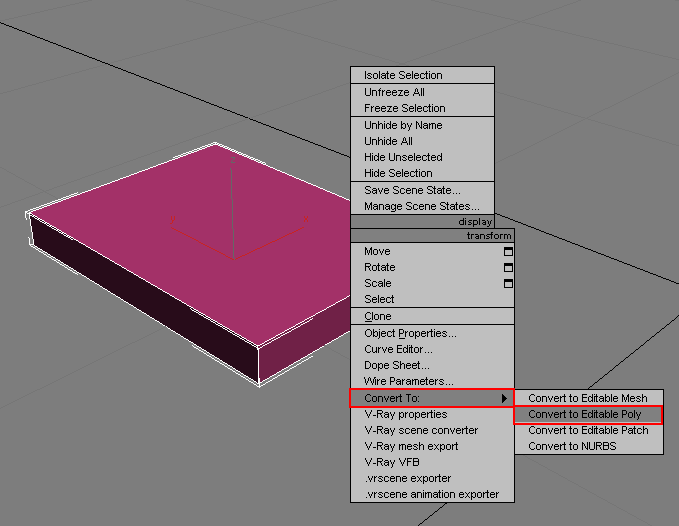This screenshot has height=526, width=679.
Task: Activate the Scale tool entry
Action: click(x=432, y=284)
